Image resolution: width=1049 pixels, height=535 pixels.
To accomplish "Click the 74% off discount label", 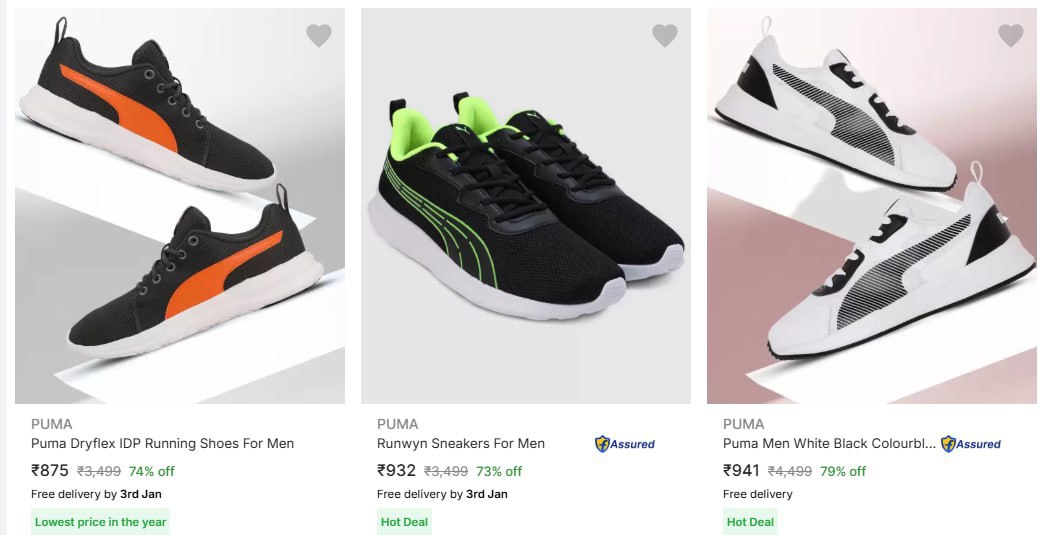I will [x=152, y=471].
